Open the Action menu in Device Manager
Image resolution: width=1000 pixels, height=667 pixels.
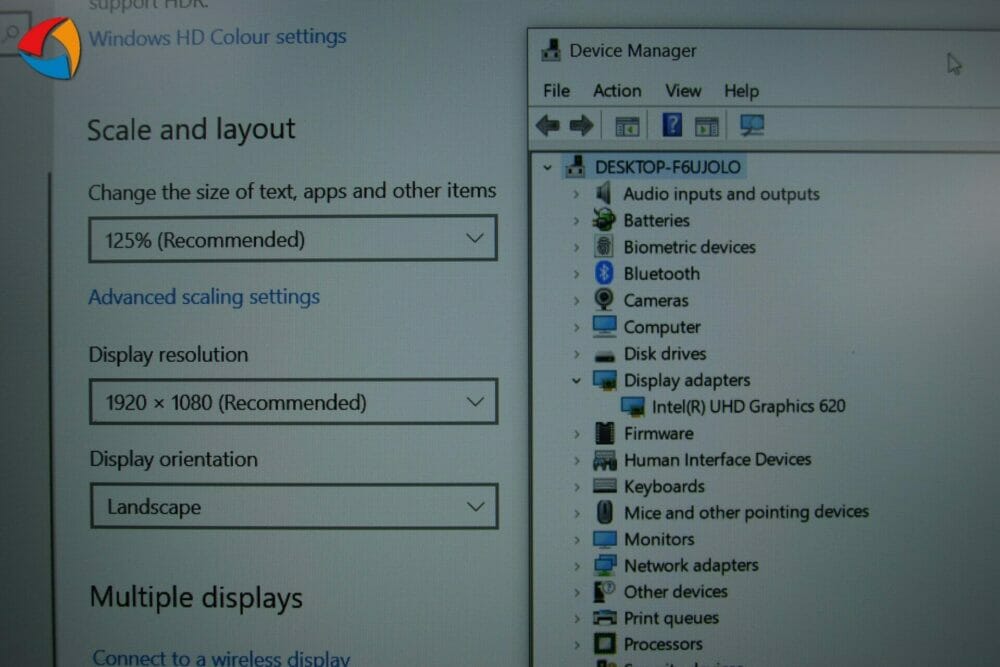(617, 91)
